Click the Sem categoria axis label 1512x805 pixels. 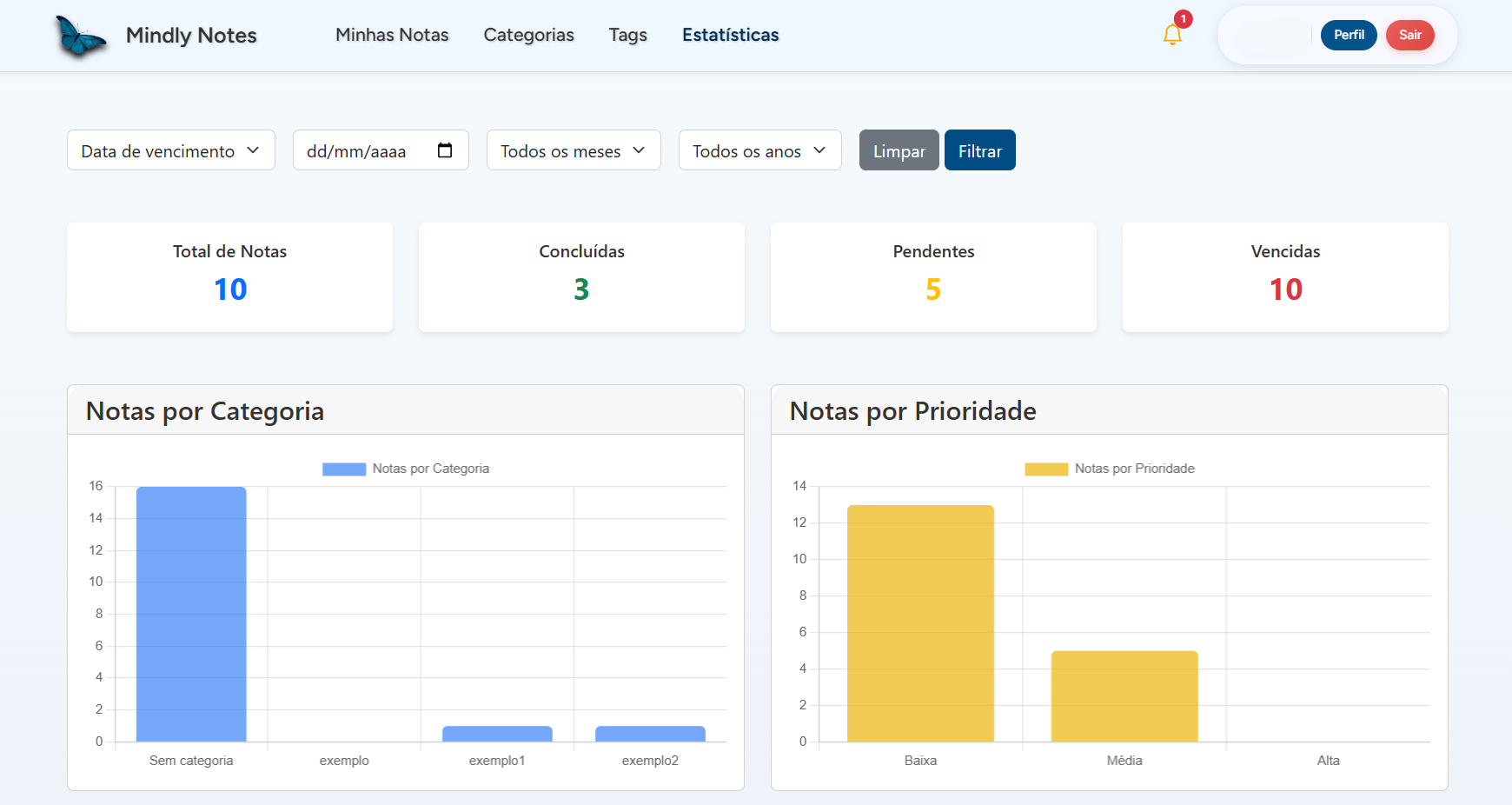191,761
